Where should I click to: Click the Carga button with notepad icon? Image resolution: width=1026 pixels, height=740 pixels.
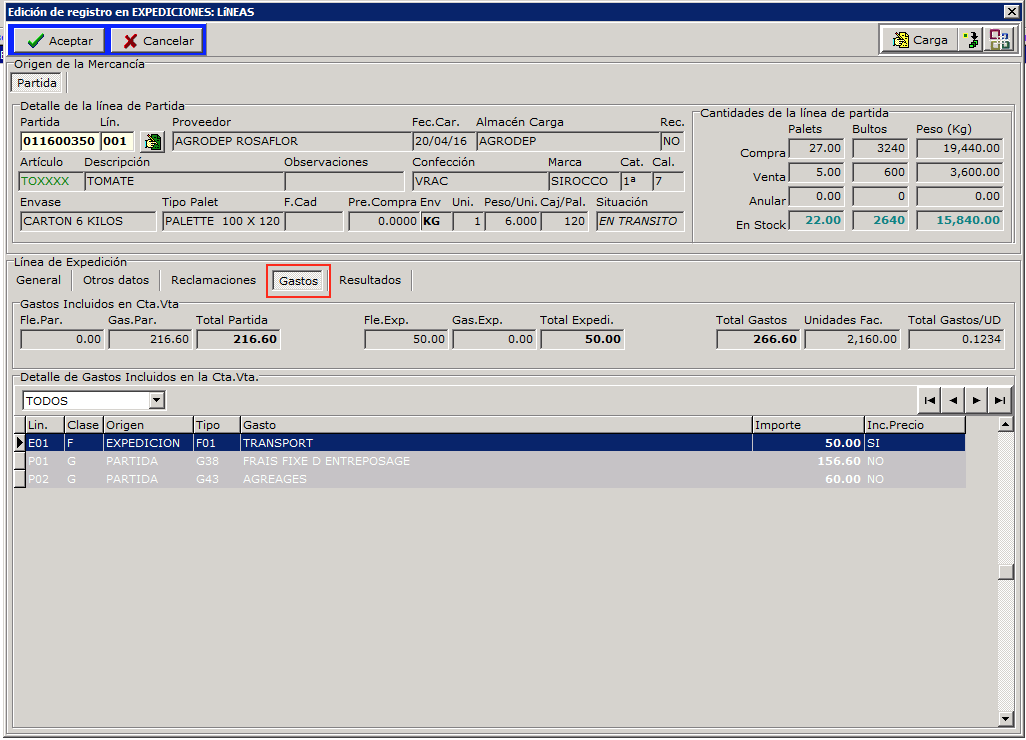[x=917, y=40]
